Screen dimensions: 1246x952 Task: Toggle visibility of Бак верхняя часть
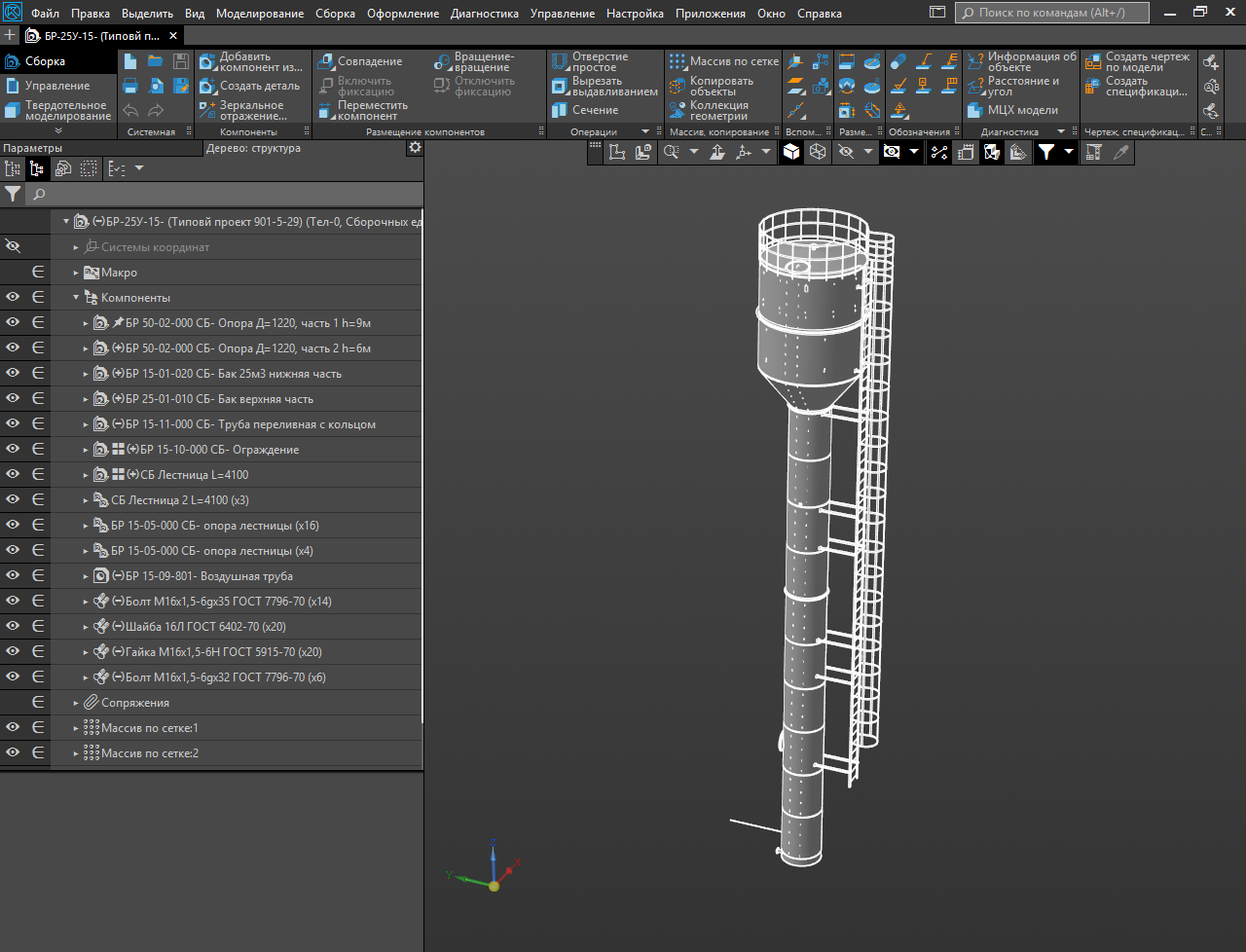(x=13, y=398)
